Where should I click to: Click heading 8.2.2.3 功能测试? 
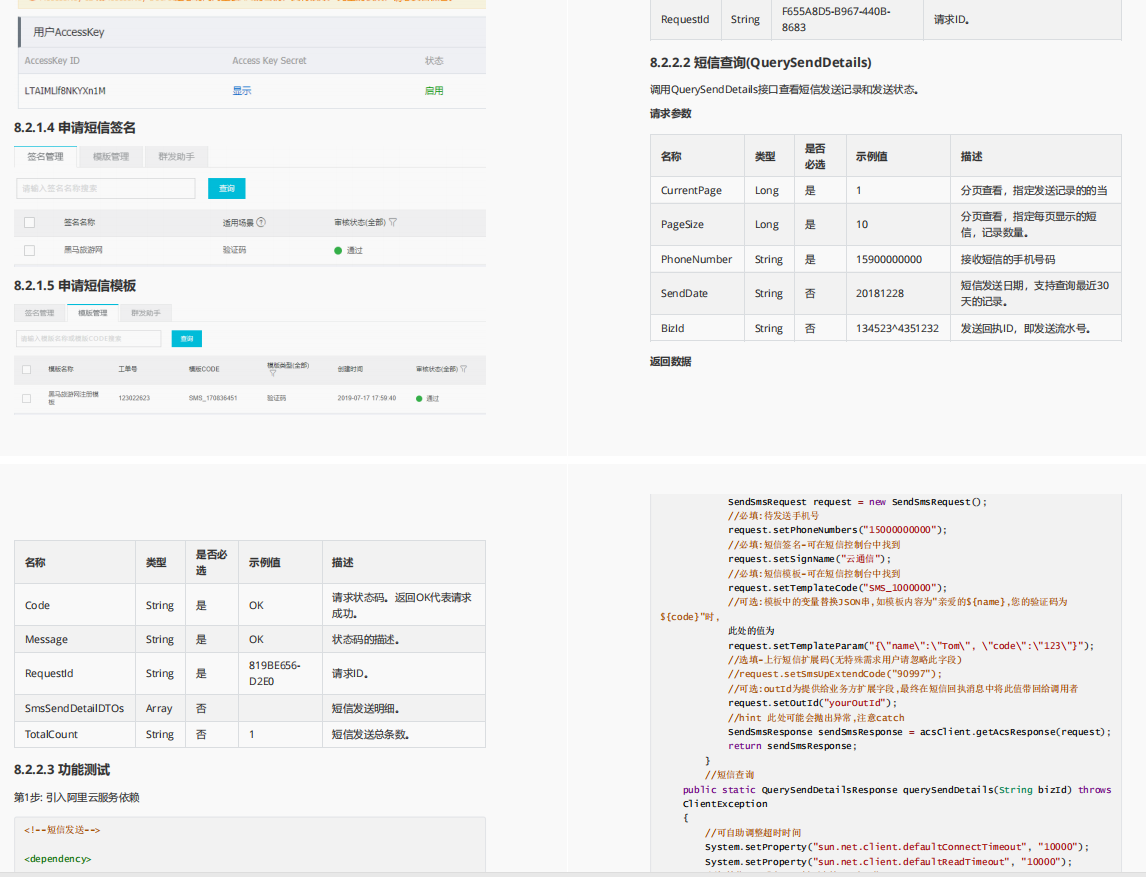[x=61, y=770]
